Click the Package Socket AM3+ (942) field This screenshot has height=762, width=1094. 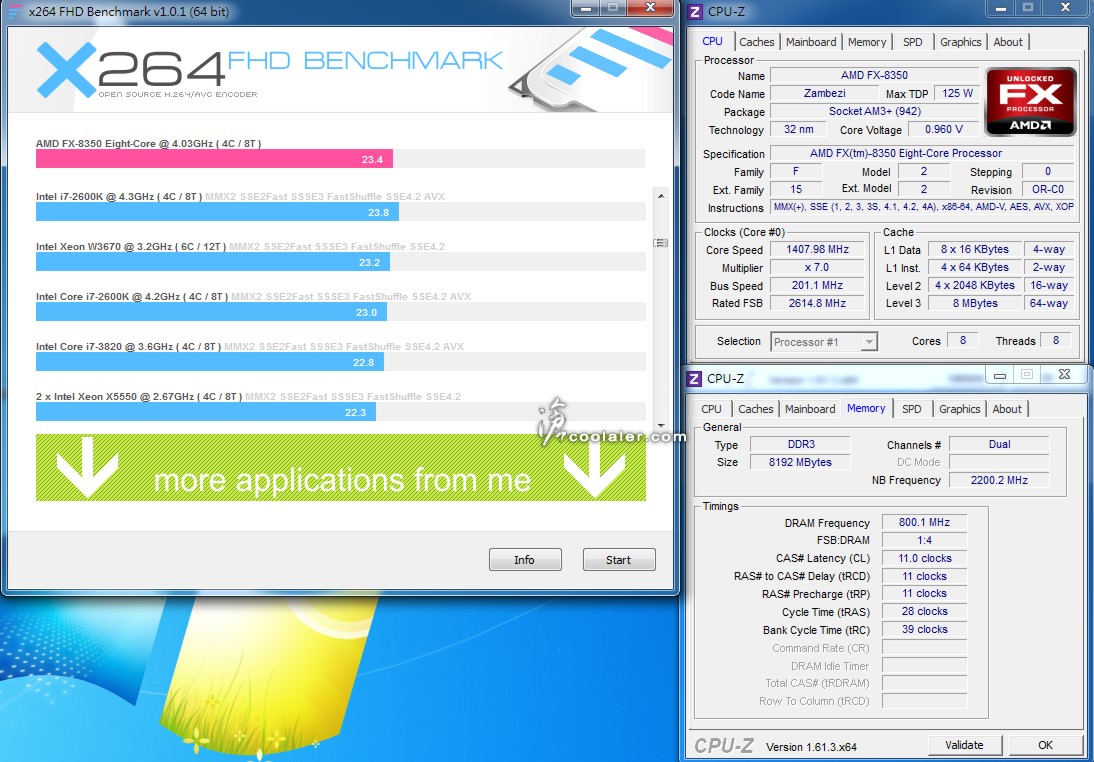click(874, 112)
